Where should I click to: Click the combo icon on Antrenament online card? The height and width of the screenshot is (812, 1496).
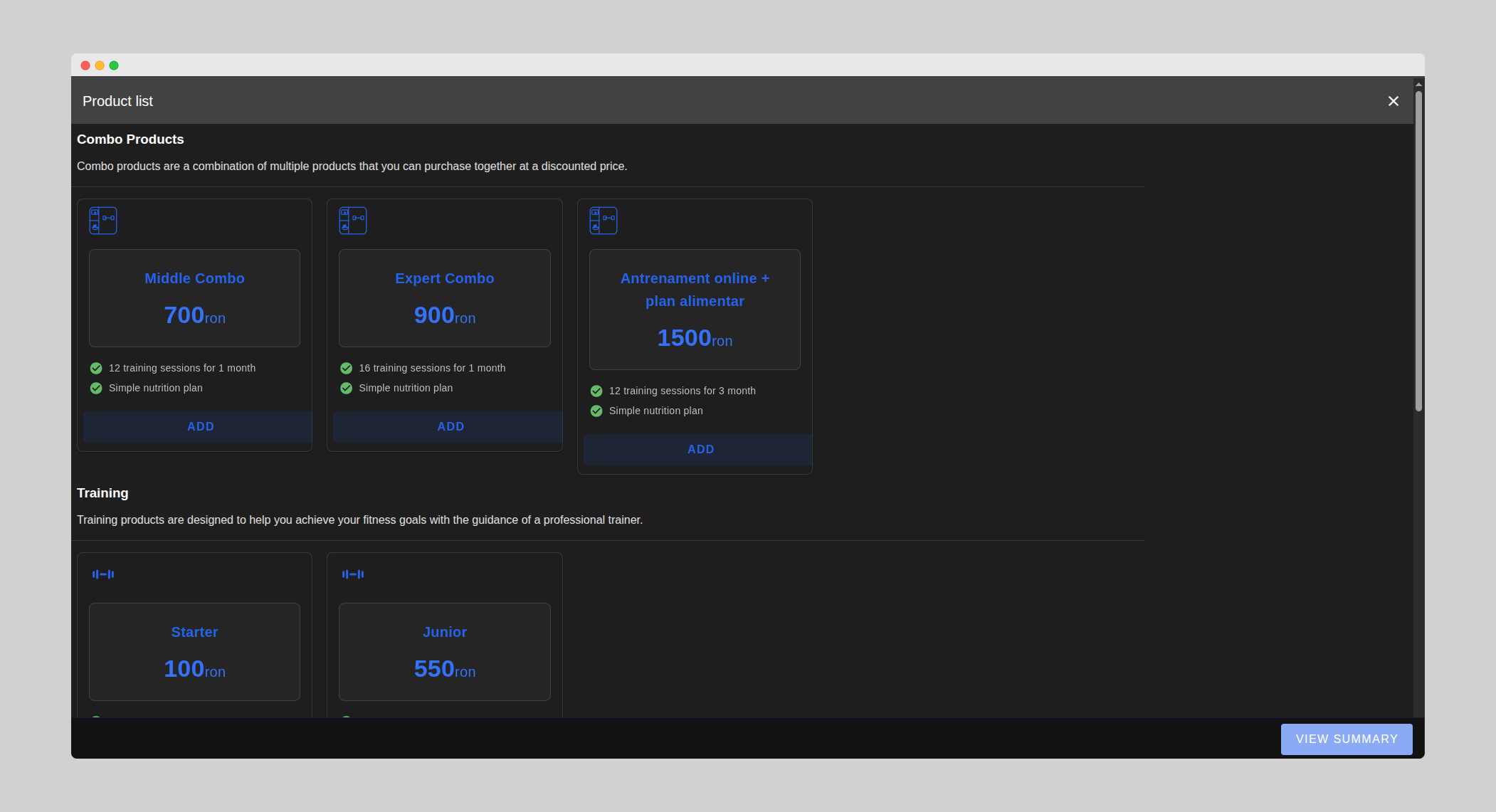pos(604,221)
